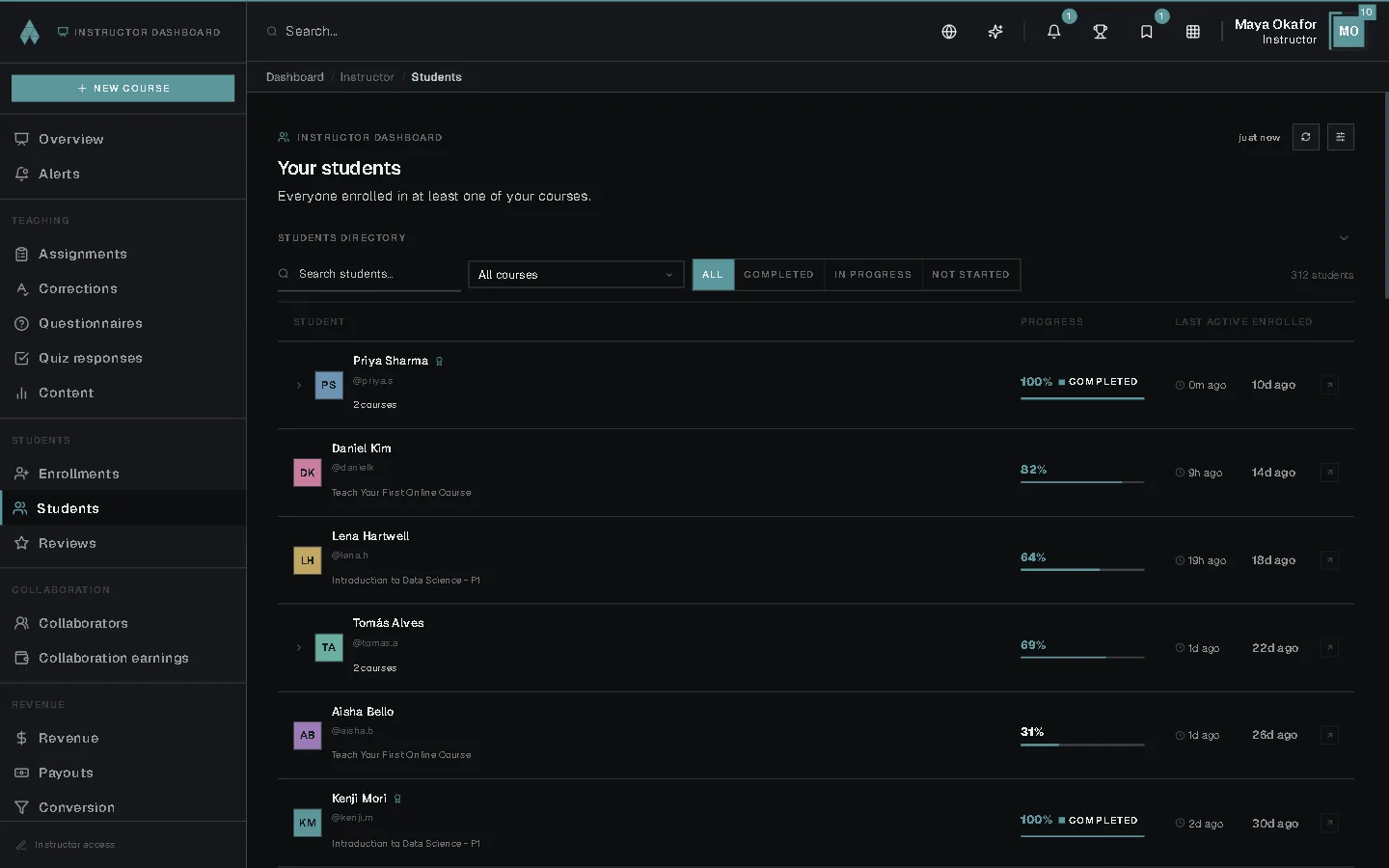Click Aisha Bello's 31% progress bar
This screenshot has height=868, width=1389.
1082,744
